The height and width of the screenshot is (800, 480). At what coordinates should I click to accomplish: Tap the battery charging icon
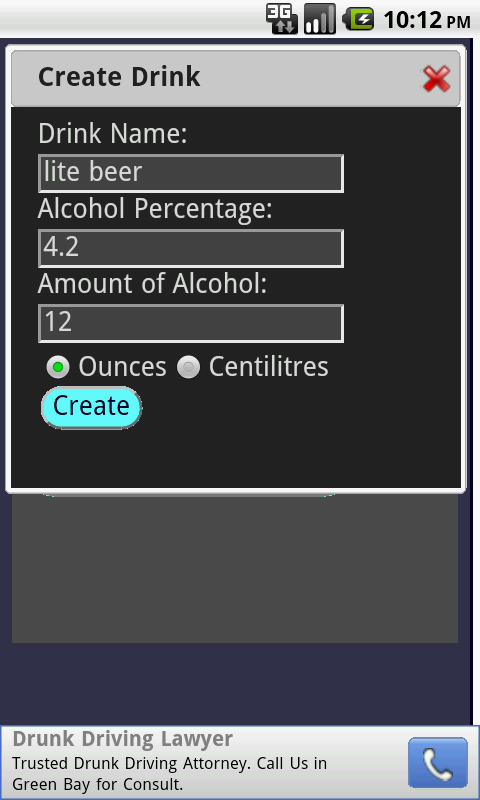point(358,20)
